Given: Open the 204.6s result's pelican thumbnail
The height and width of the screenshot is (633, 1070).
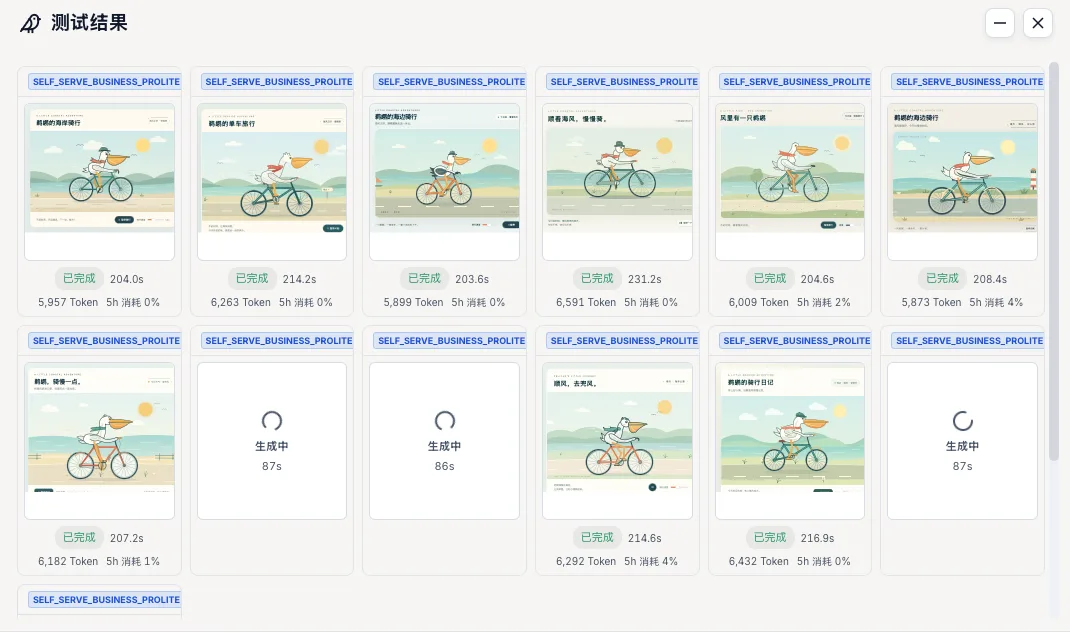Looking at the screenshot, I should (x=790, y=181).
